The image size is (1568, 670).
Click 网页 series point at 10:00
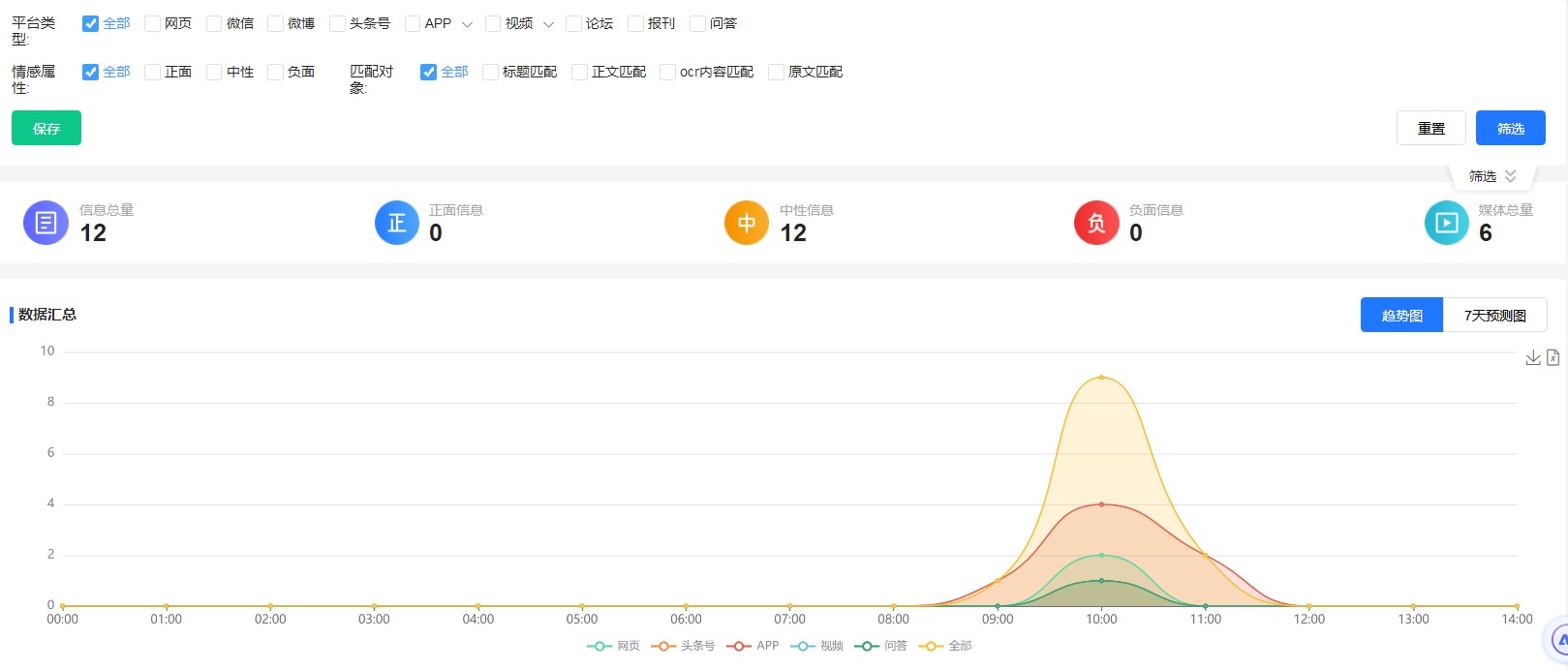click(1101, 555)
